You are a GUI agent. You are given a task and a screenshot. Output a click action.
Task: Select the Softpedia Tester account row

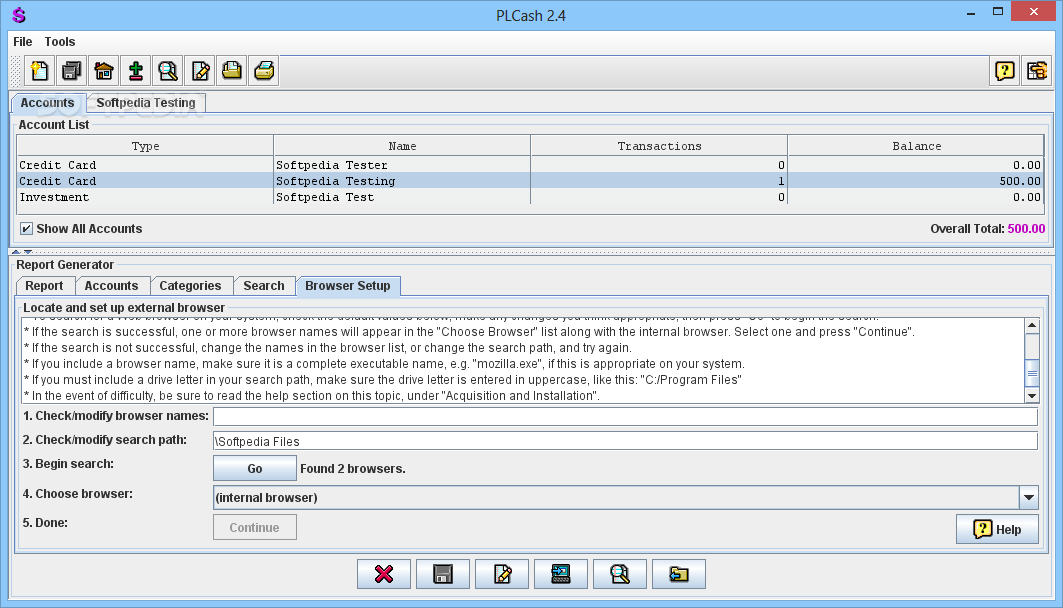point(530,165)
